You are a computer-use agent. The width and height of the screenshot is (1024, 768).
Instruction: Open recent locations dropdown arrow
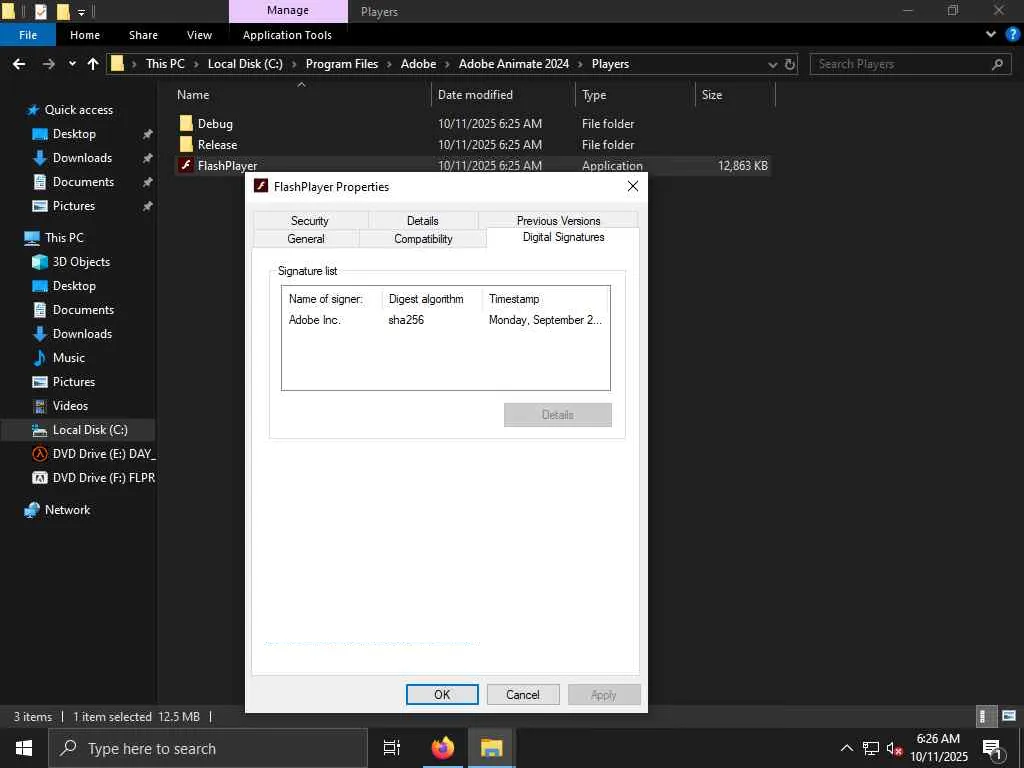point(72,64)
